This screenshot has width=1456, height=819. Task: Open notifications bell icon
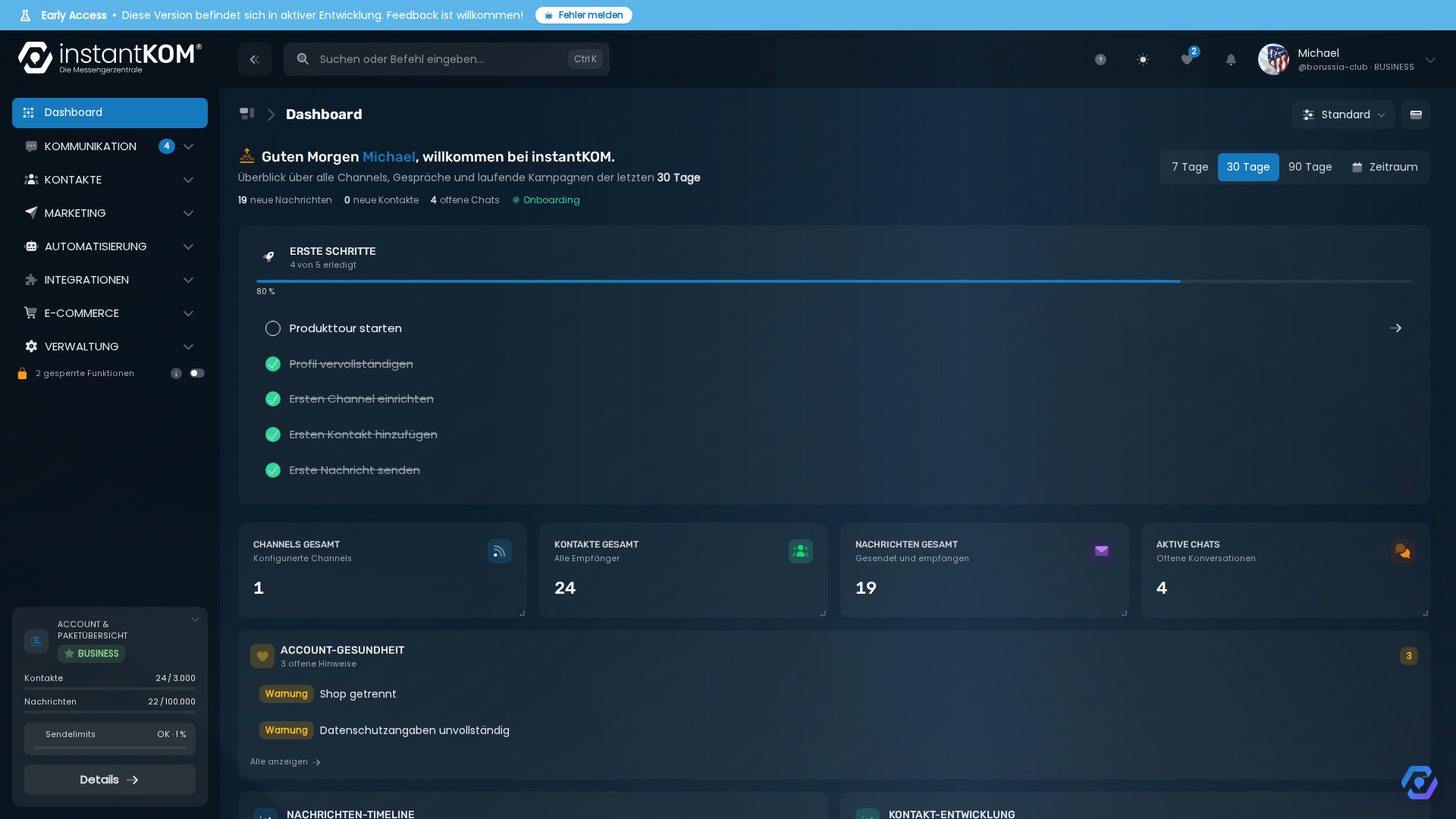click(x=1231, y=59)
